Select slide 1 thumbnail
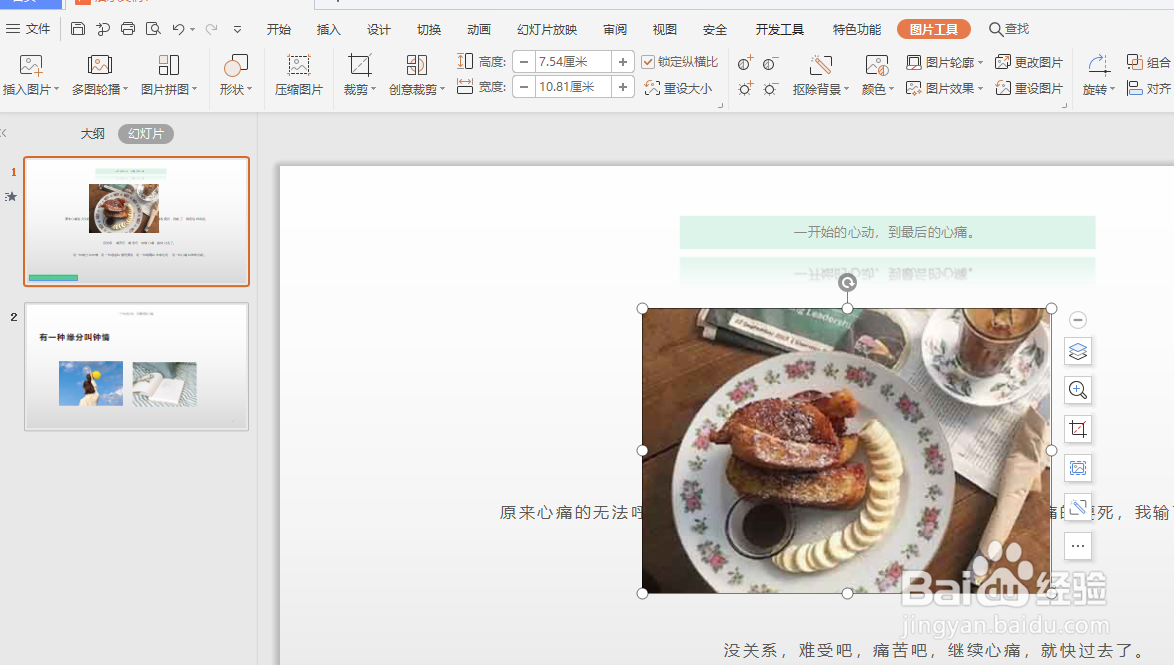 (x=136, y=222)
